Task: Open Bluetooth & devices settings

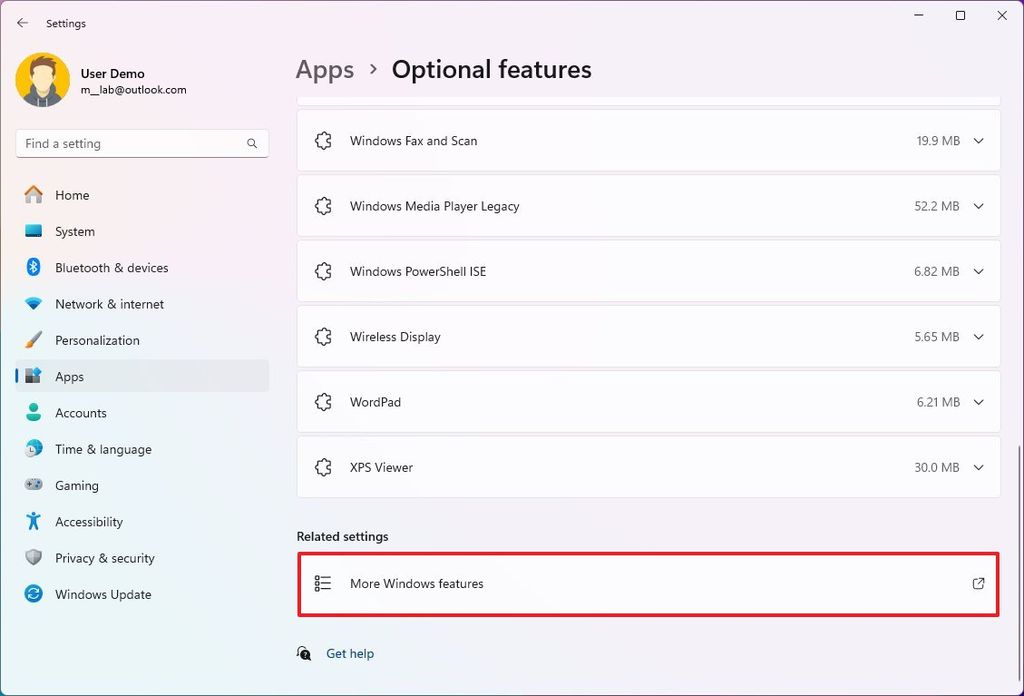Action: click(111, 267)
